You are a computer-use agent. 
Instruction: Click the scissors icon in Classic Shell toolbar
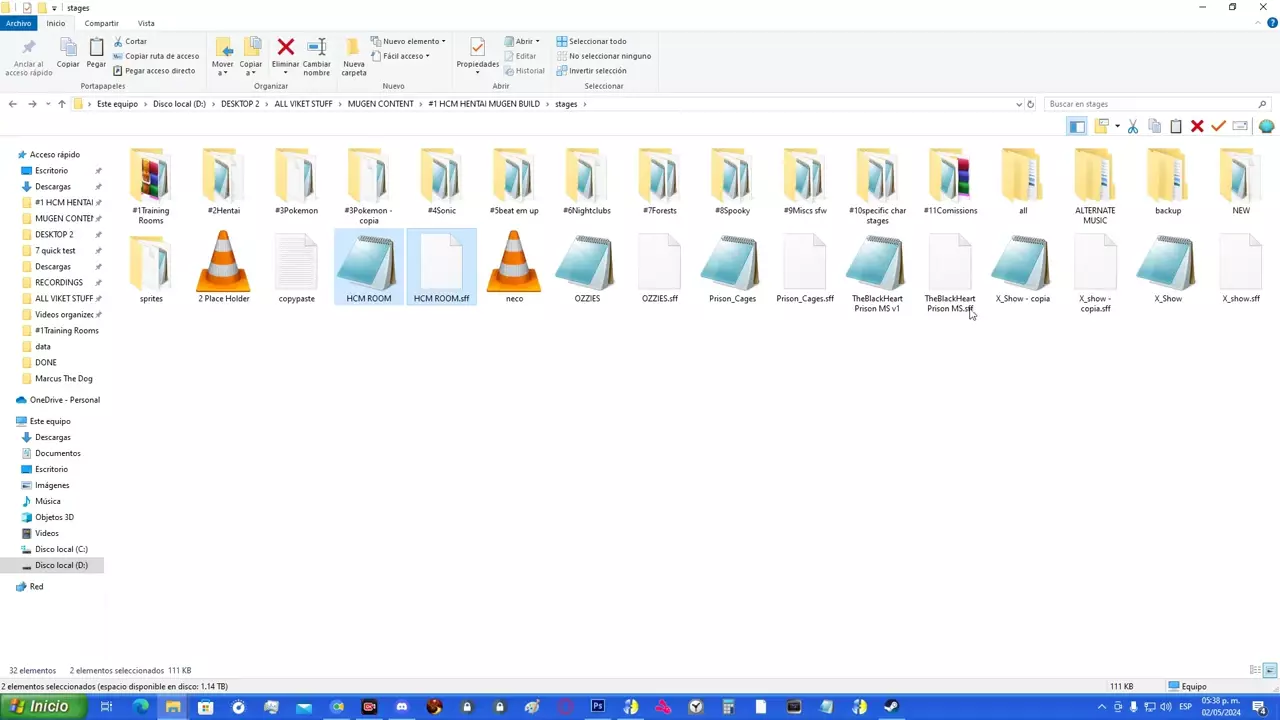(1133, 126)
